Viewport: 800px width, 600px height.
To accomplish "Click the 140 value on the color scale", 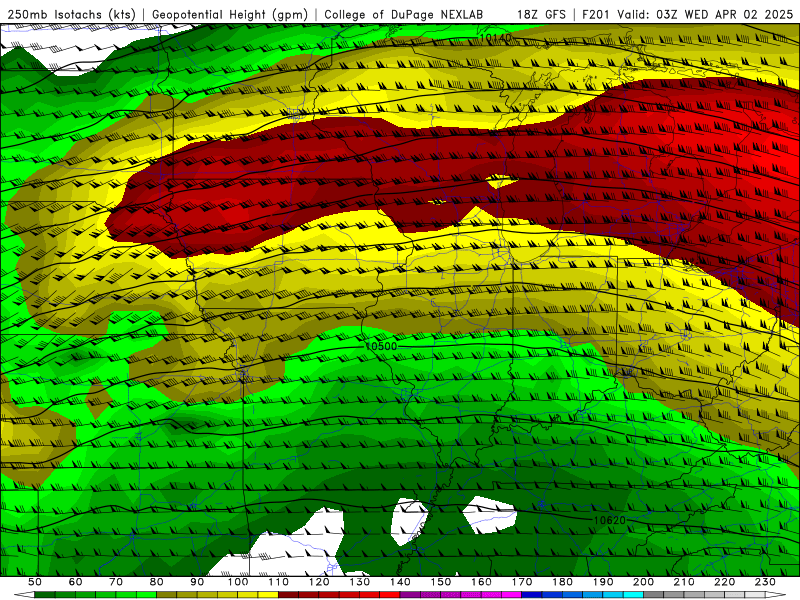I will coord(400,582).
